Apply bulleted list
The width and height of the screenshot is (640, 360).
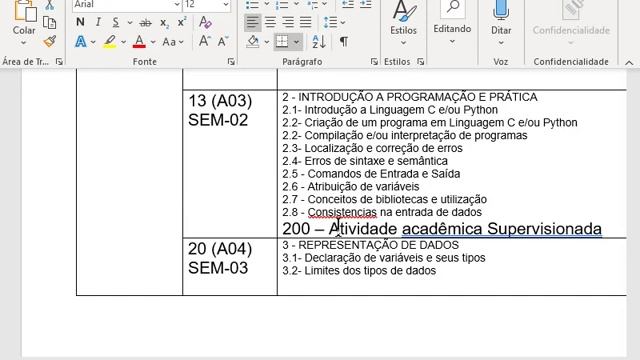pyautogui.click(x=252, y=5)
